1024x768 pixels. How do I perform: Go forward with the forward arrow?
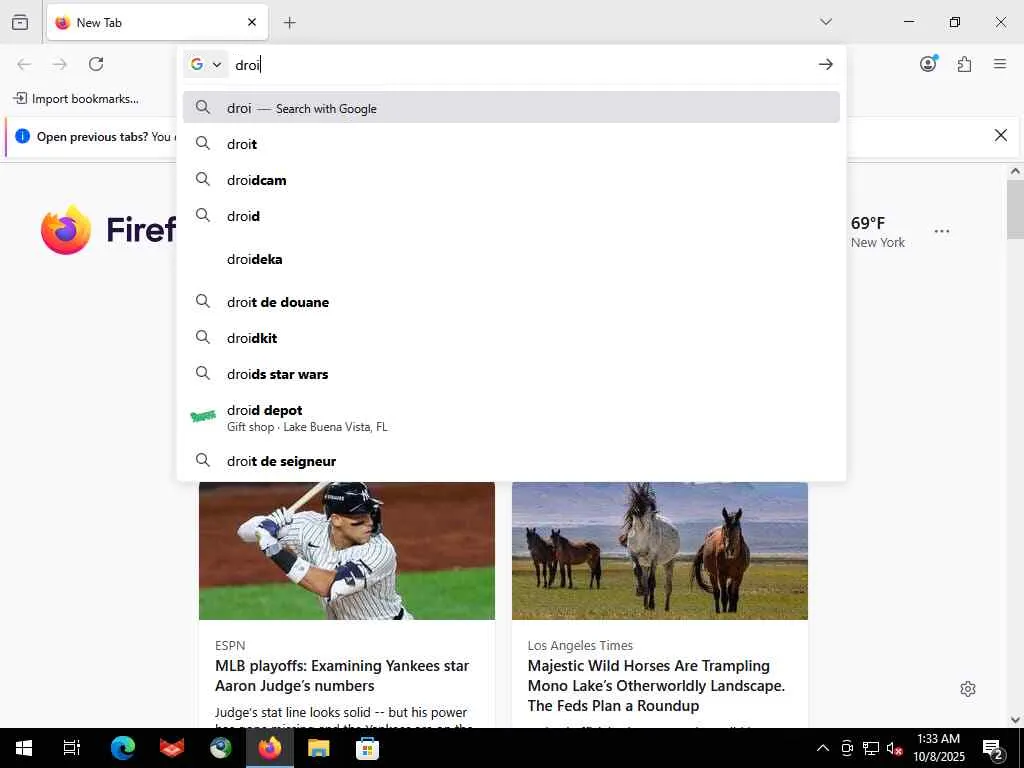point(60,64)
